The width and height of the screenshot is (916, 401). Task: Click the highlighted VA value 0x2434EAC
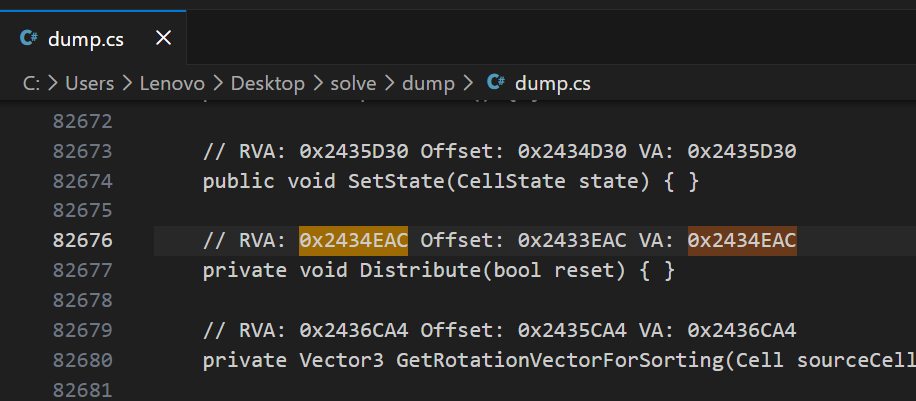(x=742, y=241)
